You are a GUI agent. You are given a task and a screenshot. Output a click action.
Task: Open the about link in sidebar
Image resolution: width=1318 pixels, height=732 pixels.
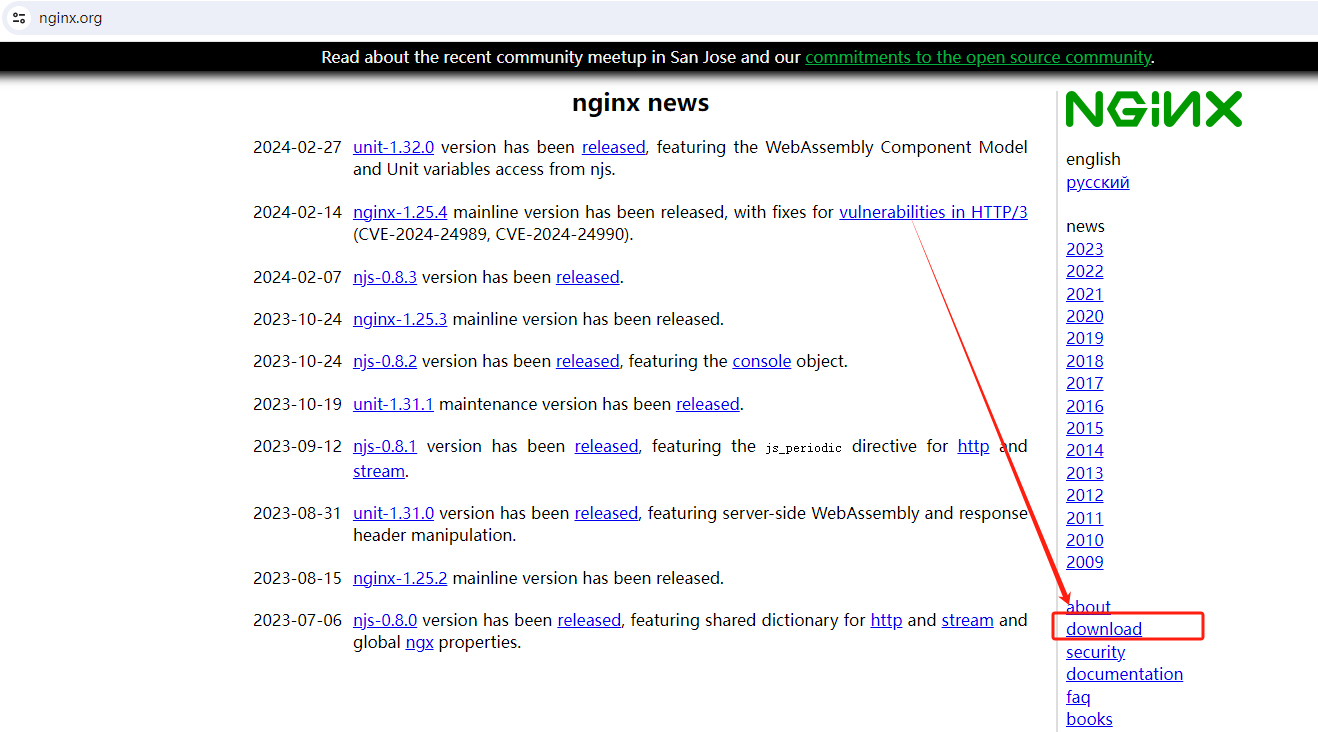point(1088,607)
